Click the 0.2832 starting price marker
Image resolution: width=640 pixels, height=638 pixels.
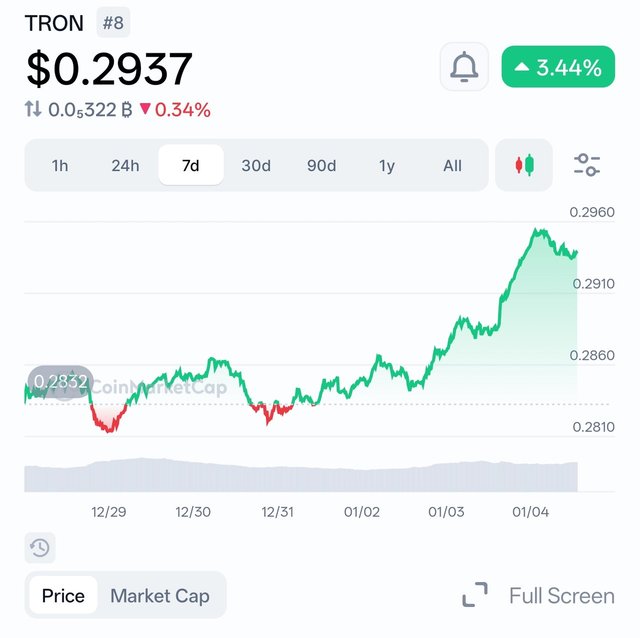tap(60, 382)
